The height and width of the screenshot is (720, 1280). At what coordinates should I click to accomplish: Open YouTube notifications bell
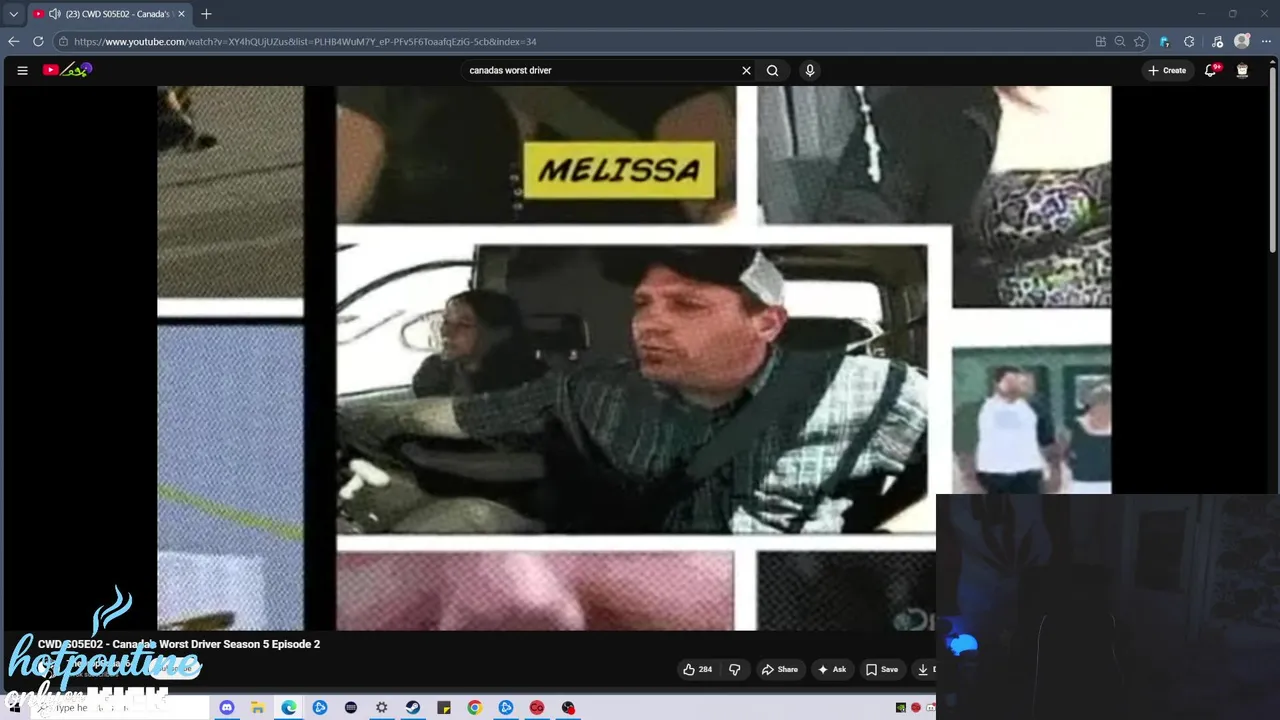point(1211,70)
